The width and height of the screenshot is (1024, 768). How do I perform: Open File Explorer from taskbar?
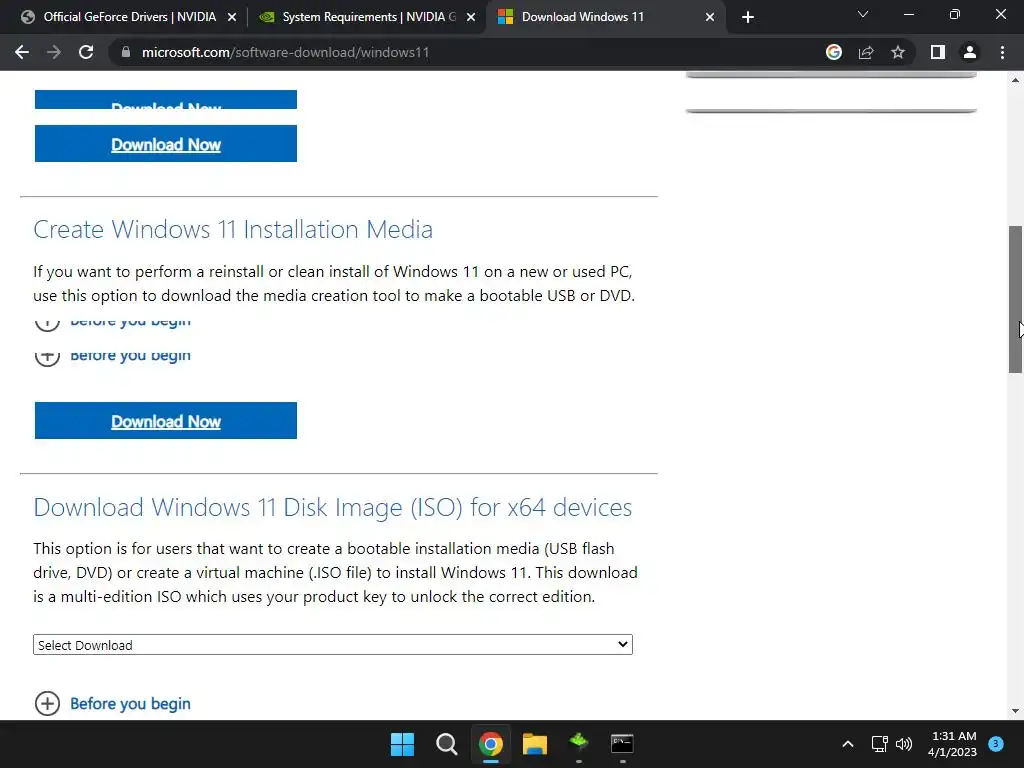[x=535, y=744]
